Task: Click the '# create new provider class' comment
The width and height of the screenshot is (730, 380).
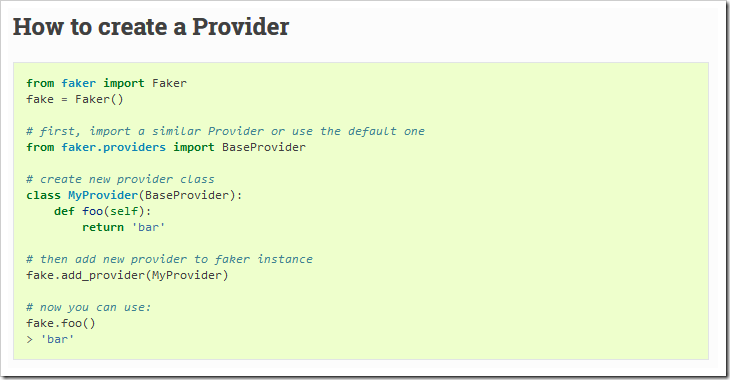Action: pyautogui.click(x=121, y=179)
